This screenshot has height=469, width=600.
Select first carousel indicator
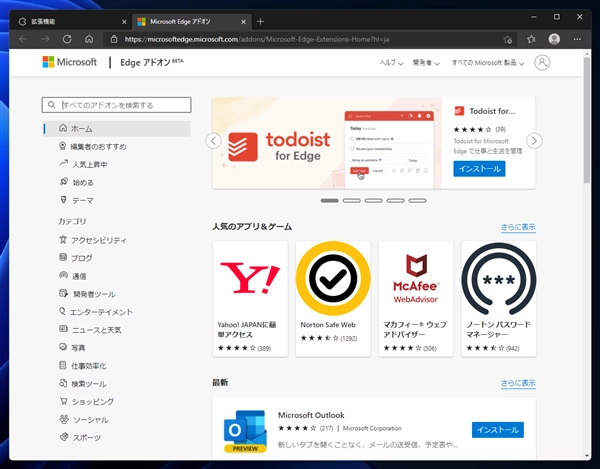point(329,200)
